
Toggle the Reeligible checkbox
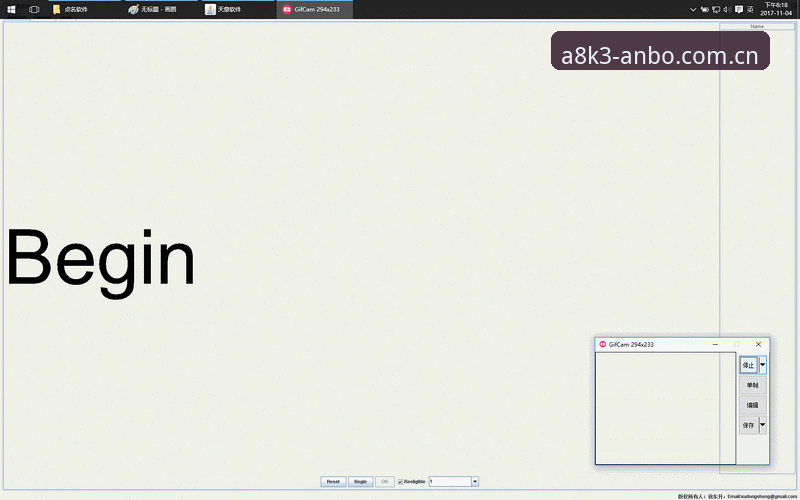point(401,482)
